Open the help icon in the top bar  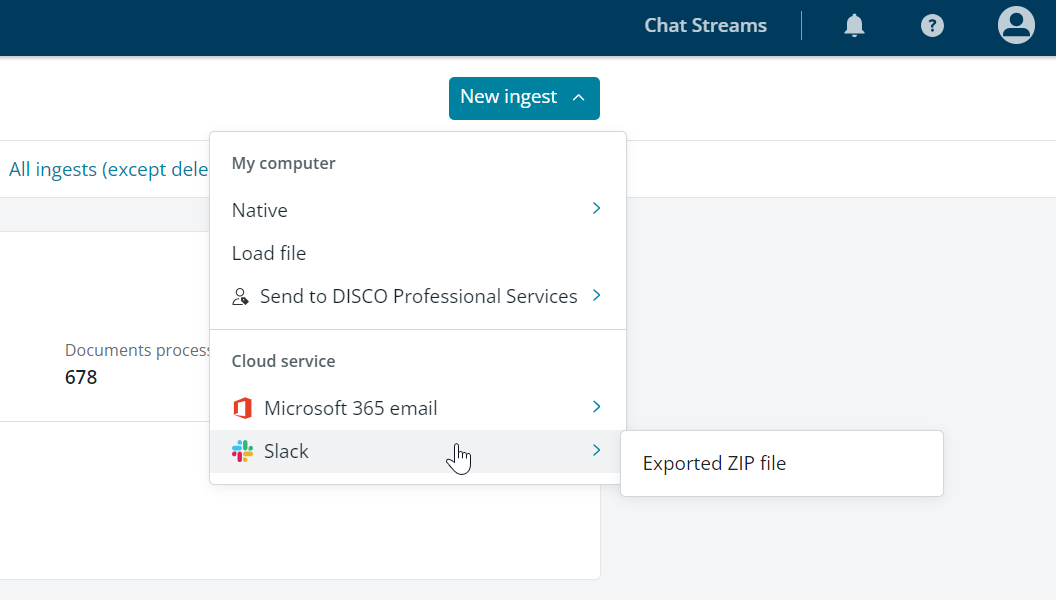[x=932, y=25]
